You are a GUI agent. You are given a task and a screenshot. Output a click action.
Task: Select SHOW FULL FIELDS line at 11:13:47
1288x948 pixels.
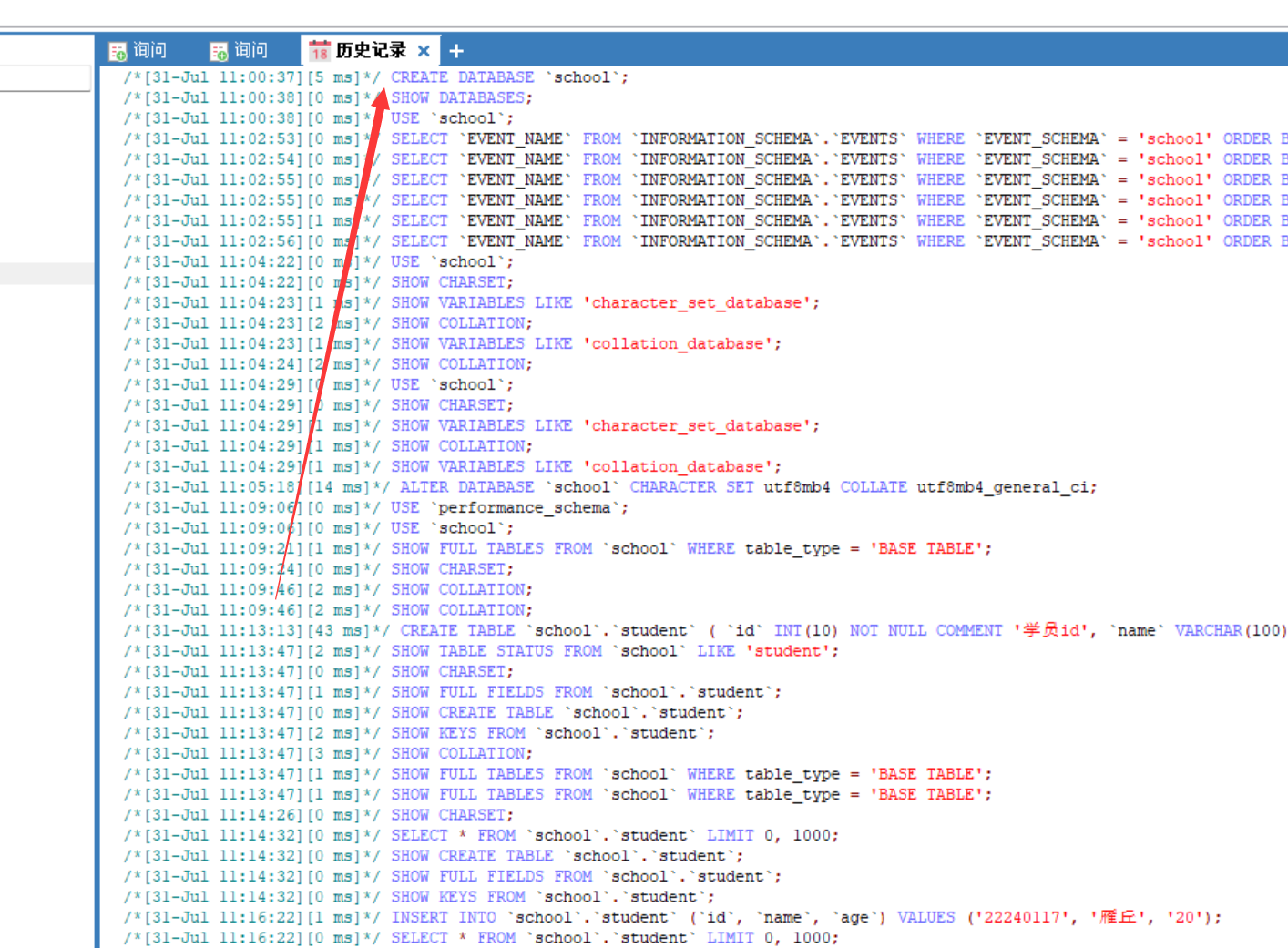click(453, 692)
